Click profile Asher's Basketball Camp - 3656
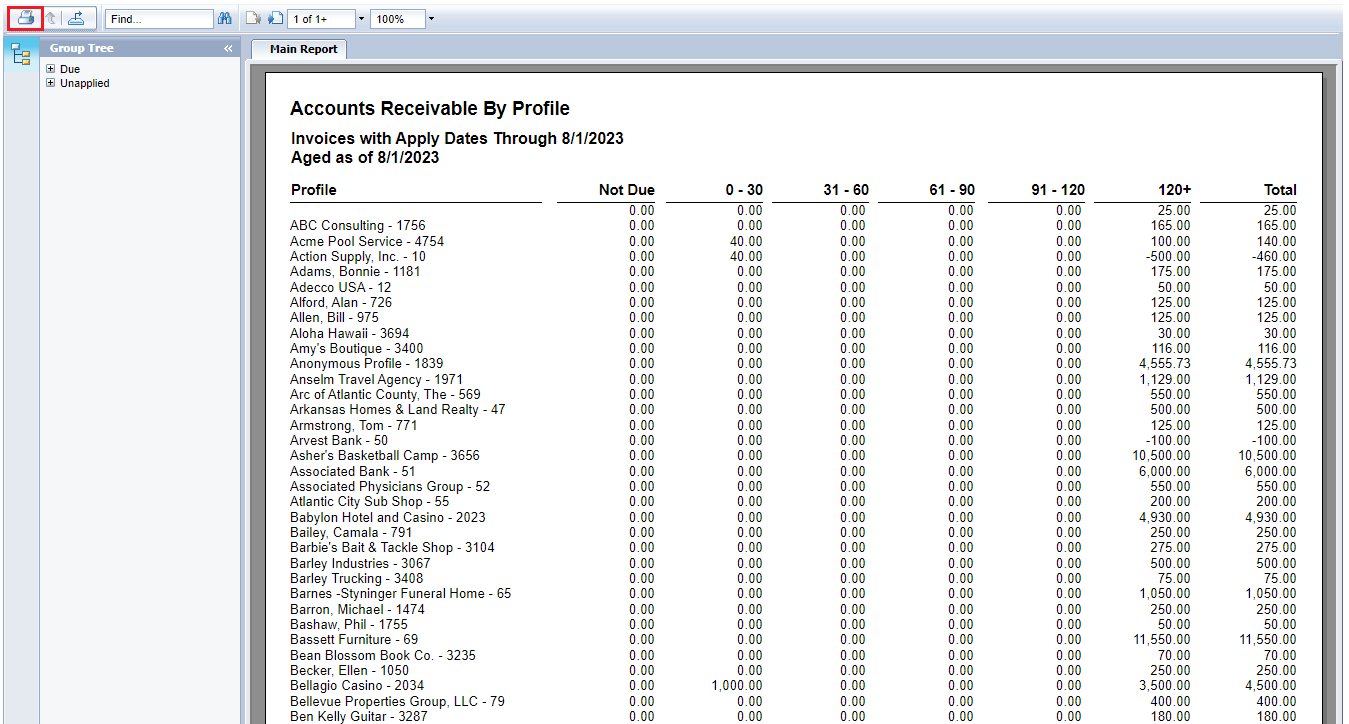This screenshot has height=724, width=1349. [385, 455]
